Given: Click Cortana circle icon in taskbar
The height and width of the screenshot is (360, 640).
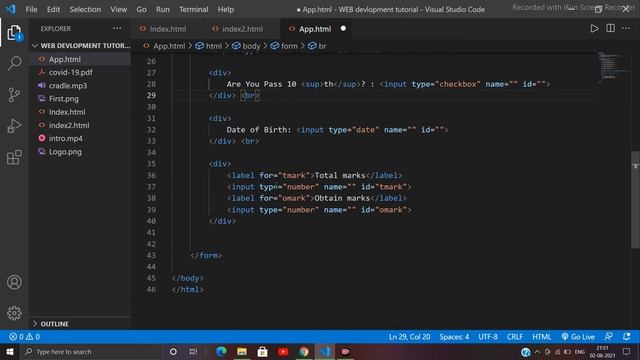Looking at the screenshot, I should click(173, 351).
